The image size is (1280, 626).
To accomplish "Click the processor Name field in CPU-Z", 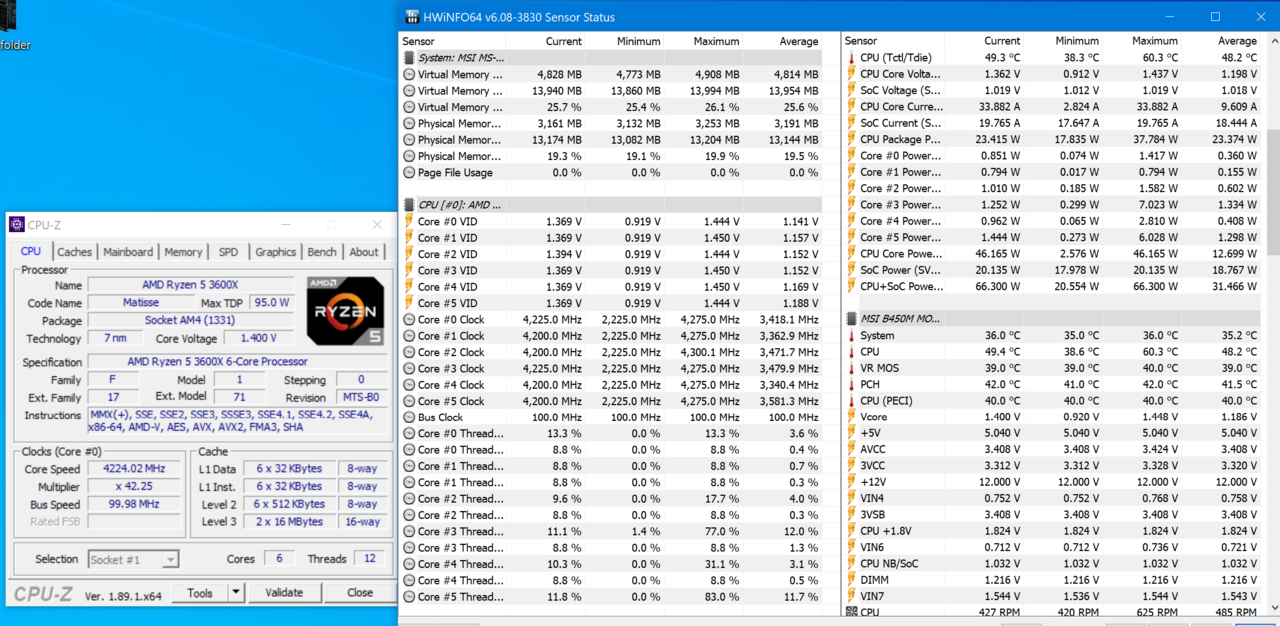I will 191,285.
